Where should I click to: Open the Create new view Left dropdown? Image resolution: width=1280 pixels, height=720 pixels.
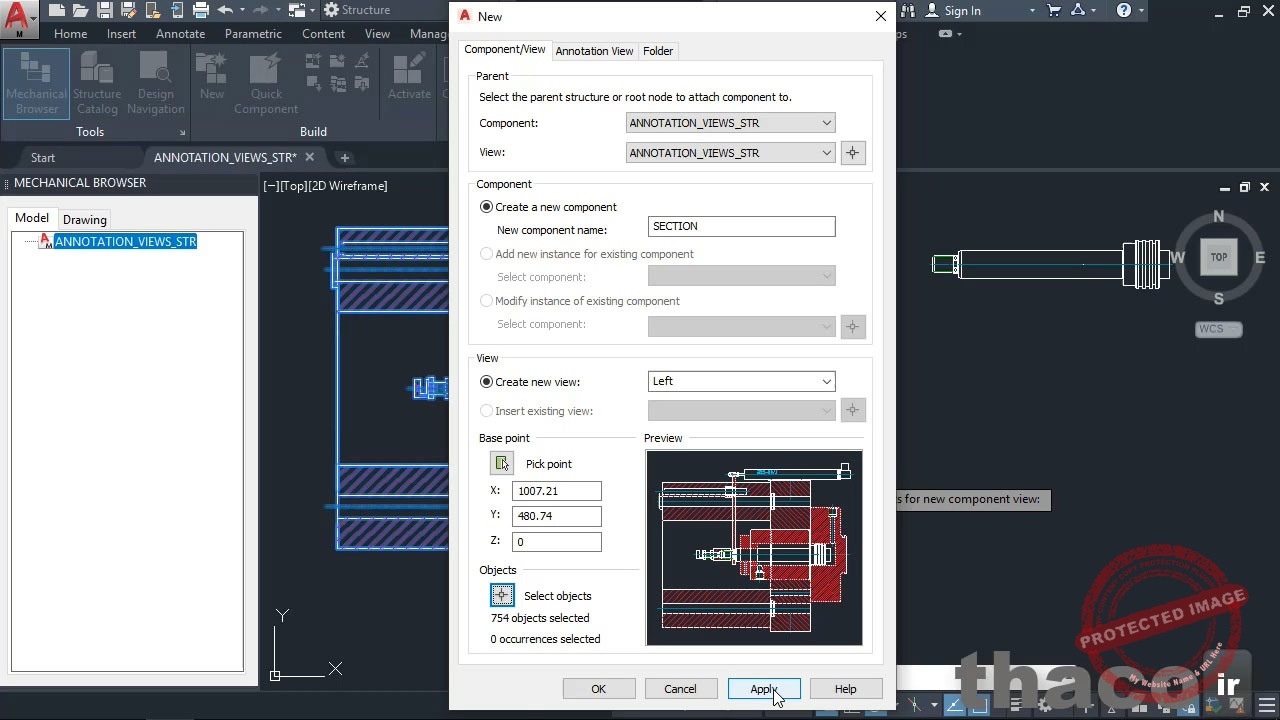pos(741,381)
